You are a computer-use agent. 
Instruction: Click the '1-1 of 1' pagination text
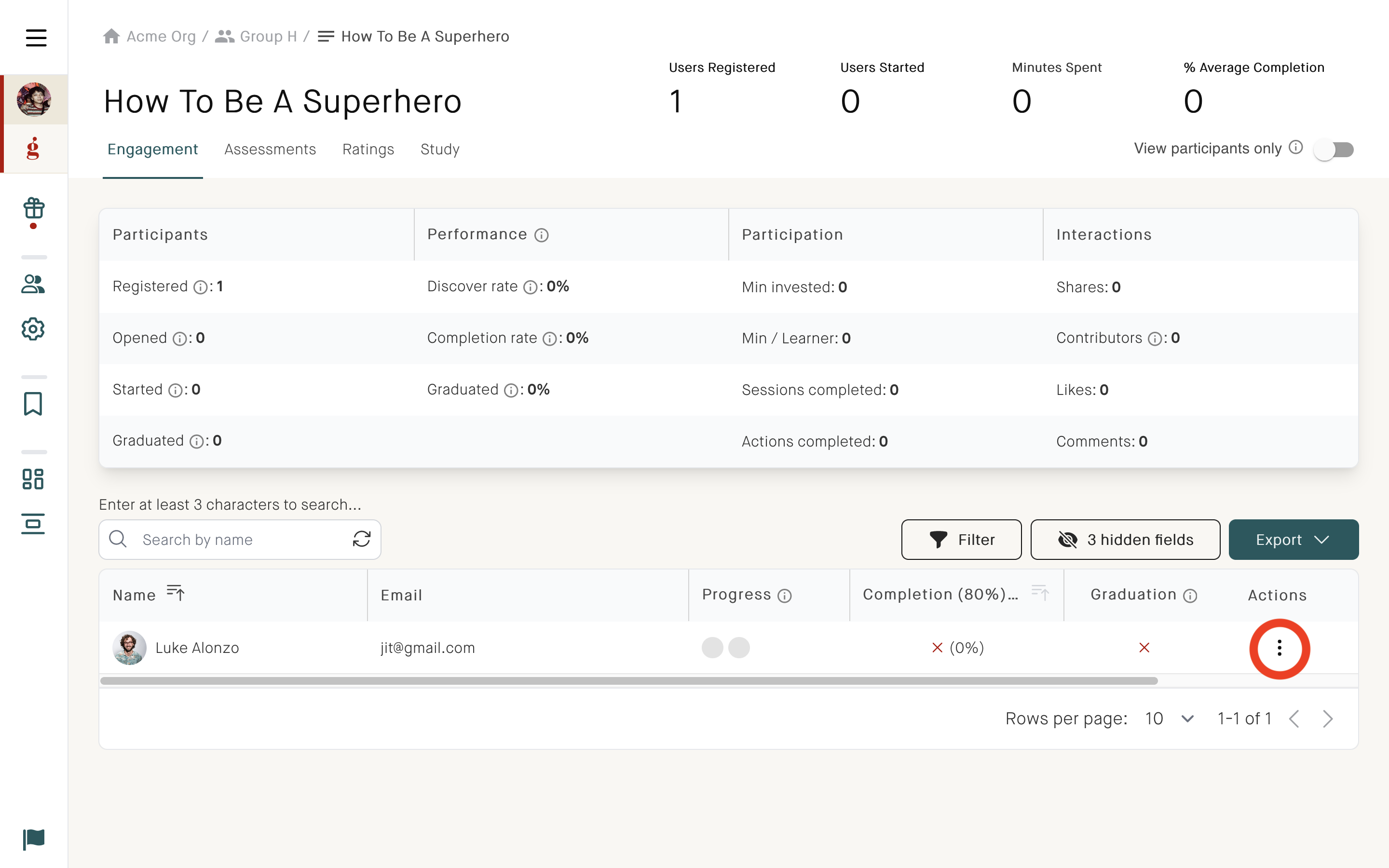click(1244, 719)
